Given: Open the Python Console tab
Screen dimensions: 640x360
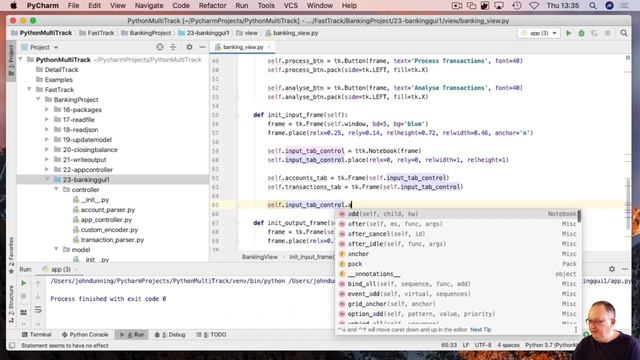Looking at the screenshot, I should coord(85,335).
